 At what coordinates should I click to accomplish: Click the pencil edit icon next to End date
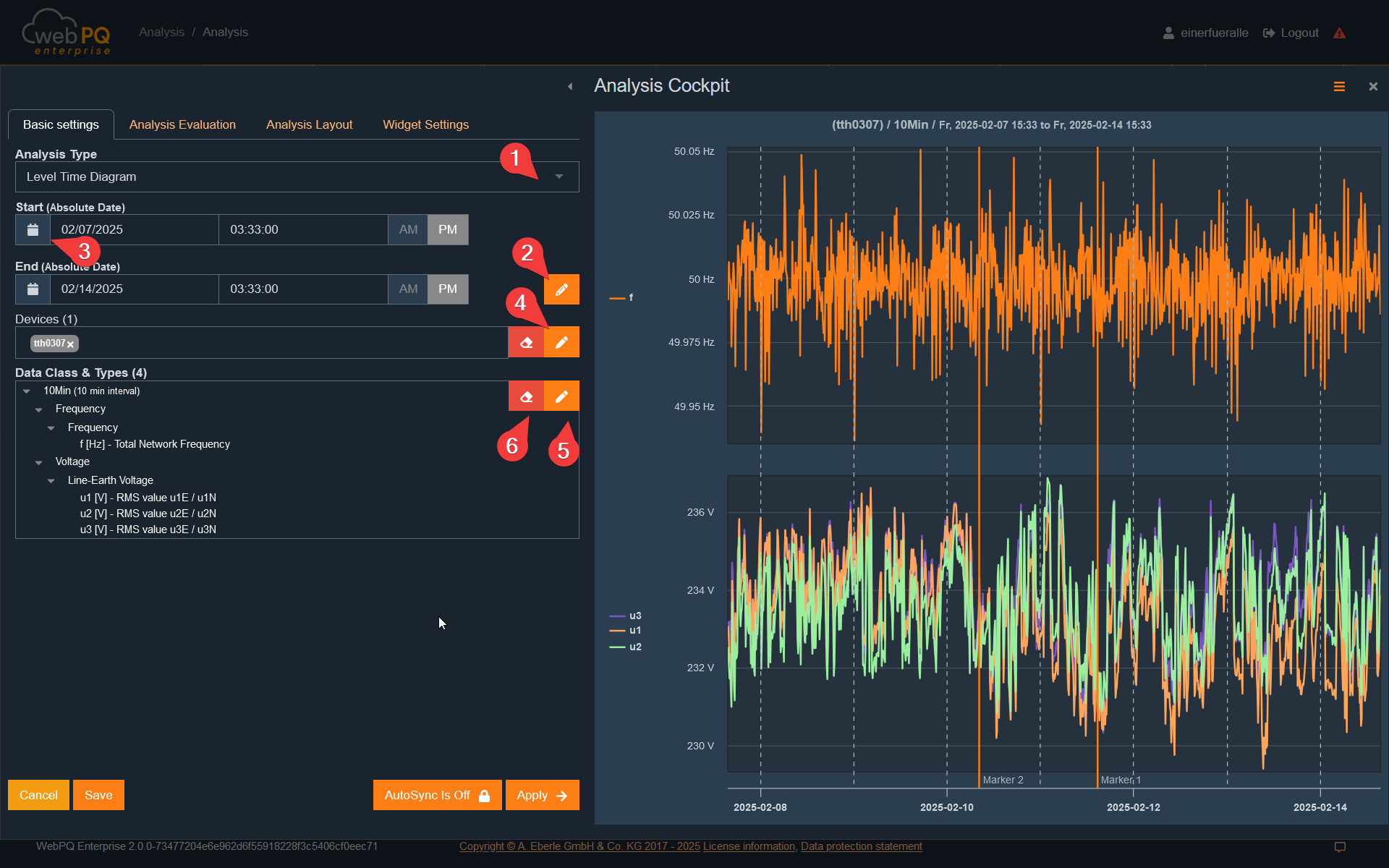pyautogui.click(x=561, y=289)
